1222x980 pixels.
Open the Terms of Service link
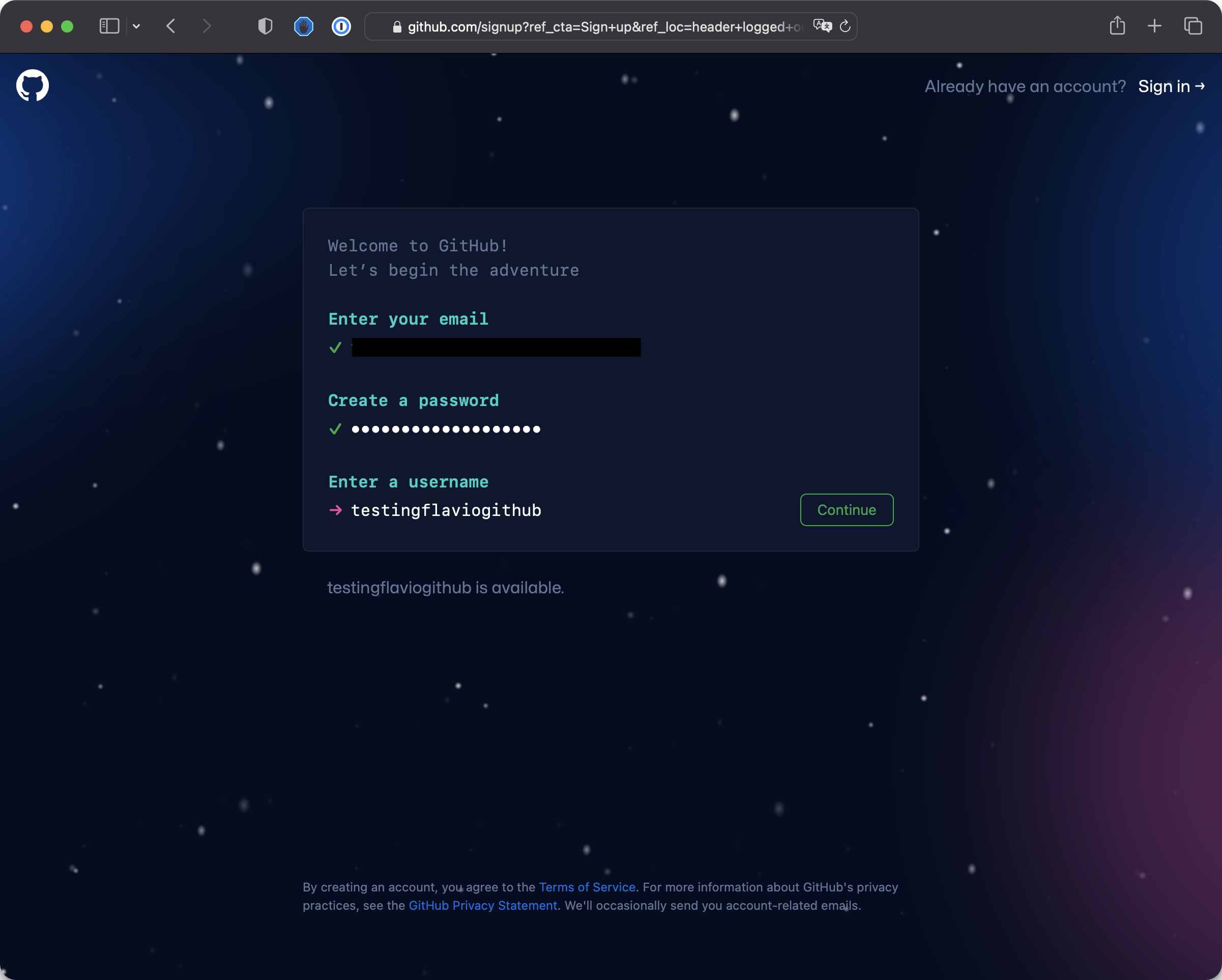point(587,887)
